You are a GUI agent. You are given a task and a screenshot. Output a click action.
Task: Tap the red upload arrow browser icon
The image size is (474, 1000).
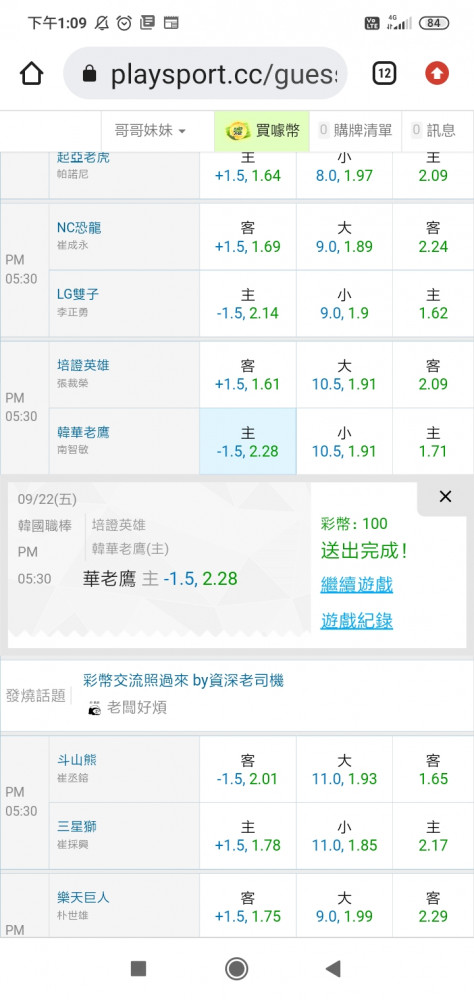coord(437,74)
